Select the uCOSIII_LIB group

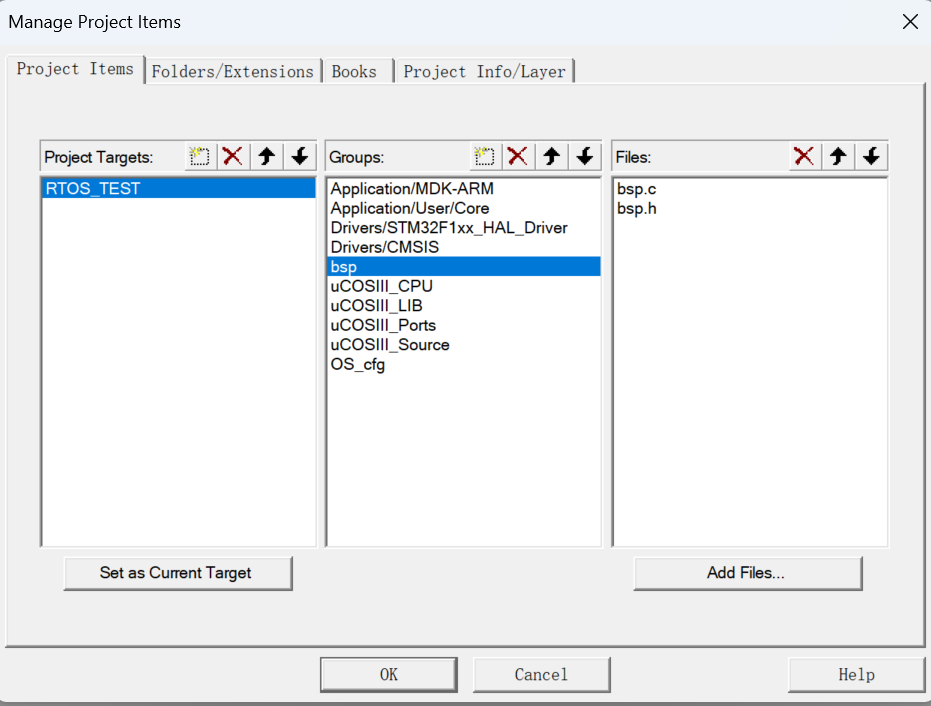(464, 306)
